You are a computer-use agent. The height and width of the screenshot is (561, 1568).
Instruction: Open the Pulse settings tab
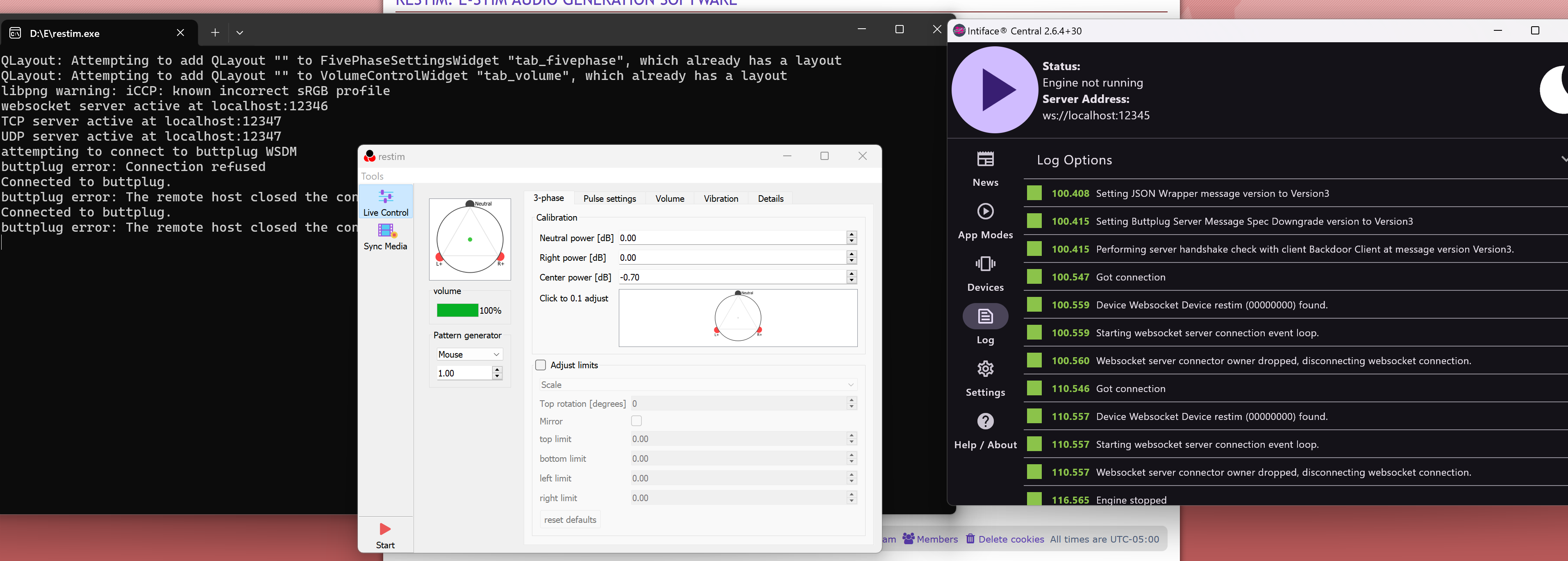(x=609, y=198)
